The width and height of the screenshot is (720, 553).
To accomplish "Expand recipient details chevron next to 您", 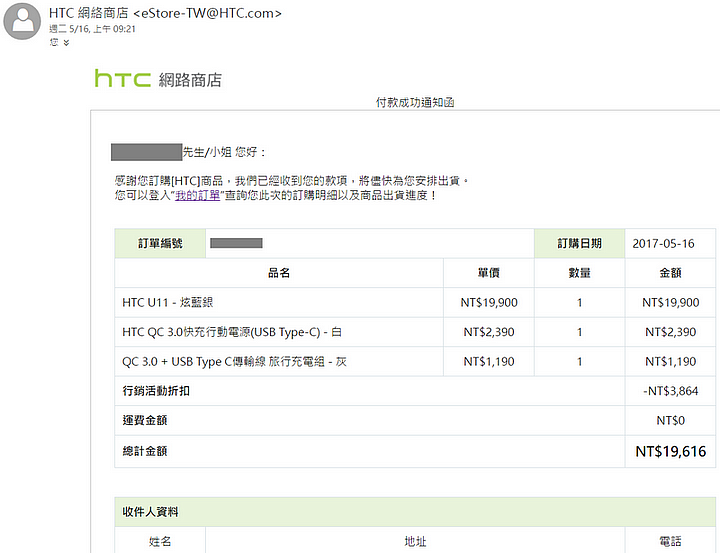I will coord(66,43).
